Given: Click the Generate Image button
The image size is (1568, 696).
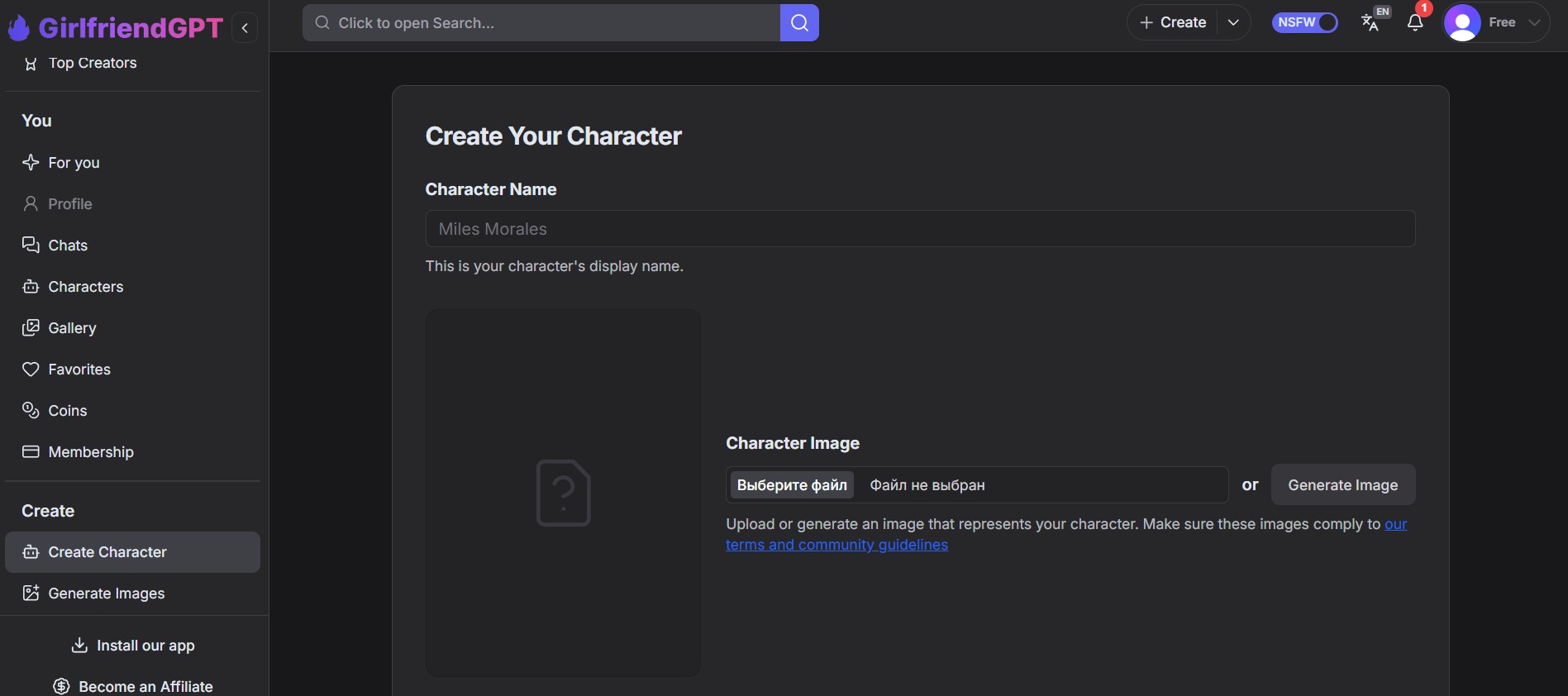Looking at the screenshot, I should [x=1342, y=485].
